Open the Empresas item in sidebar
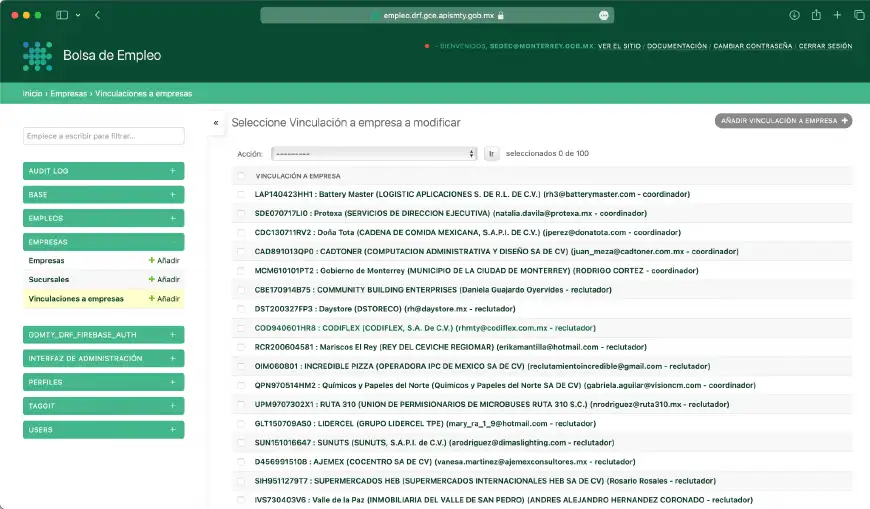Screen dimensions: 870x509 click(46, 260)
